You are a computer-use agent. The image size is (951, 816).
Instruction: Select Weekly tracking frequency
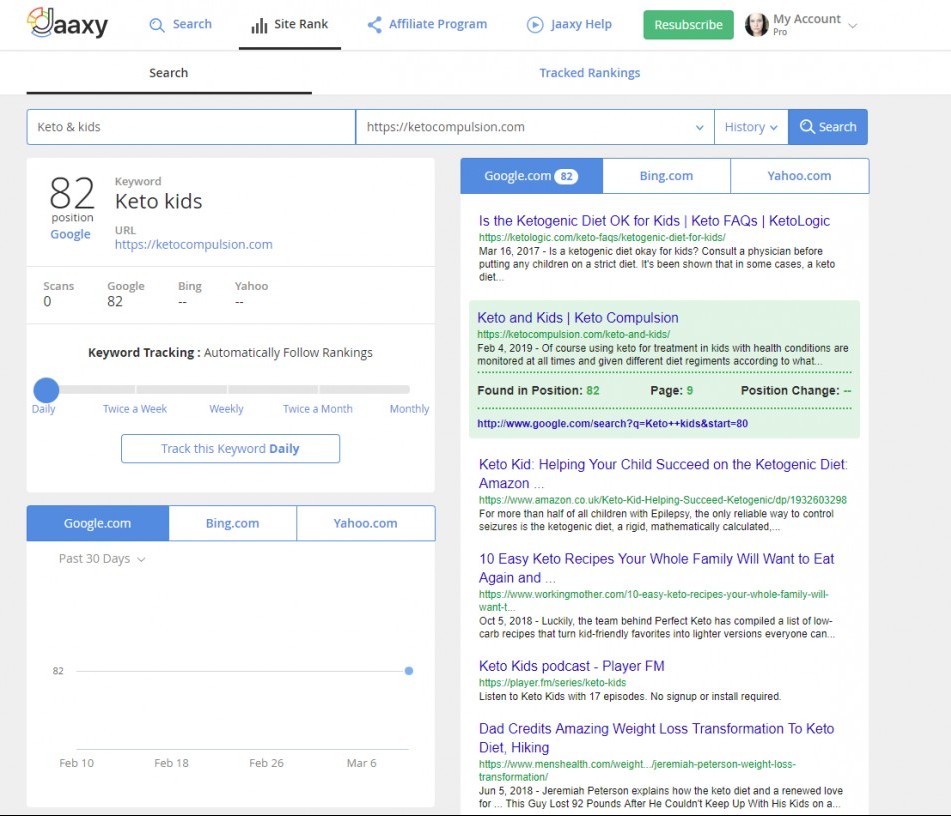tap(226, 409)
